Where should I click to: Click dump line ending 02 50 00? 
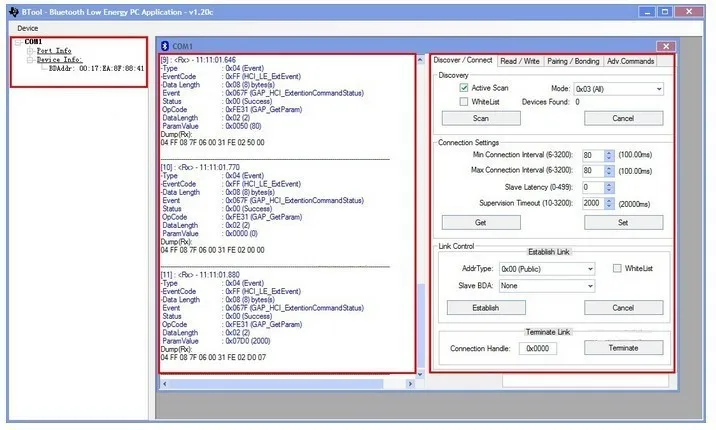[212, 142]
